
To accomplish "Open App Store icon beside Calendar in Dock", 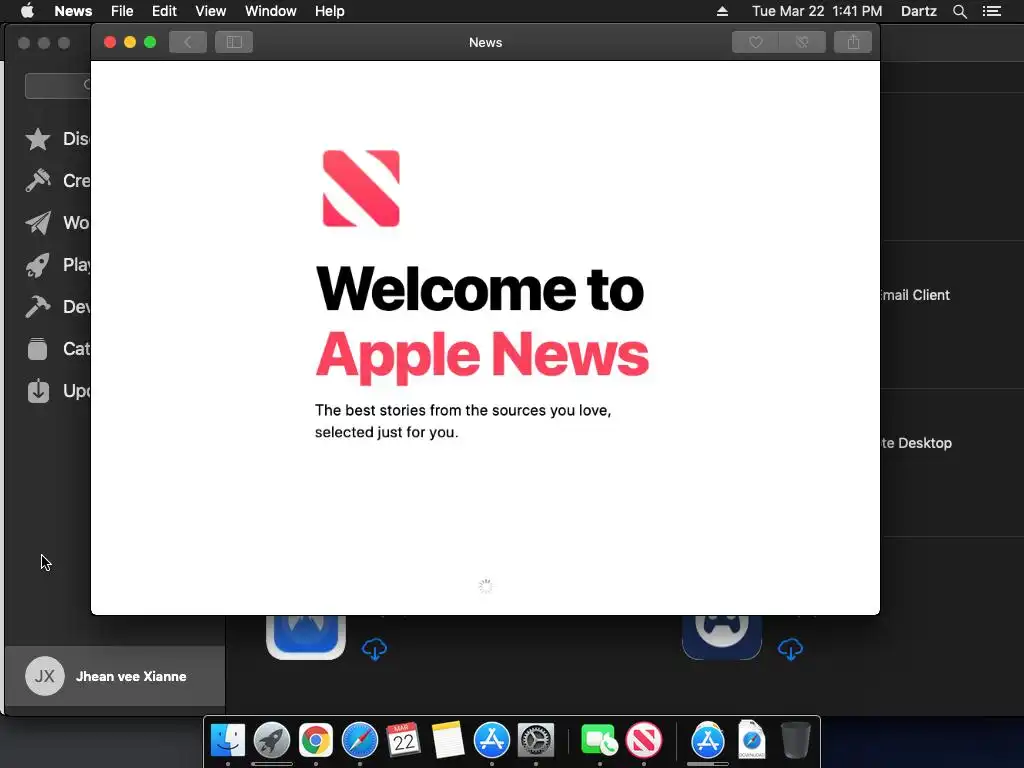I will tap(492, 741).
